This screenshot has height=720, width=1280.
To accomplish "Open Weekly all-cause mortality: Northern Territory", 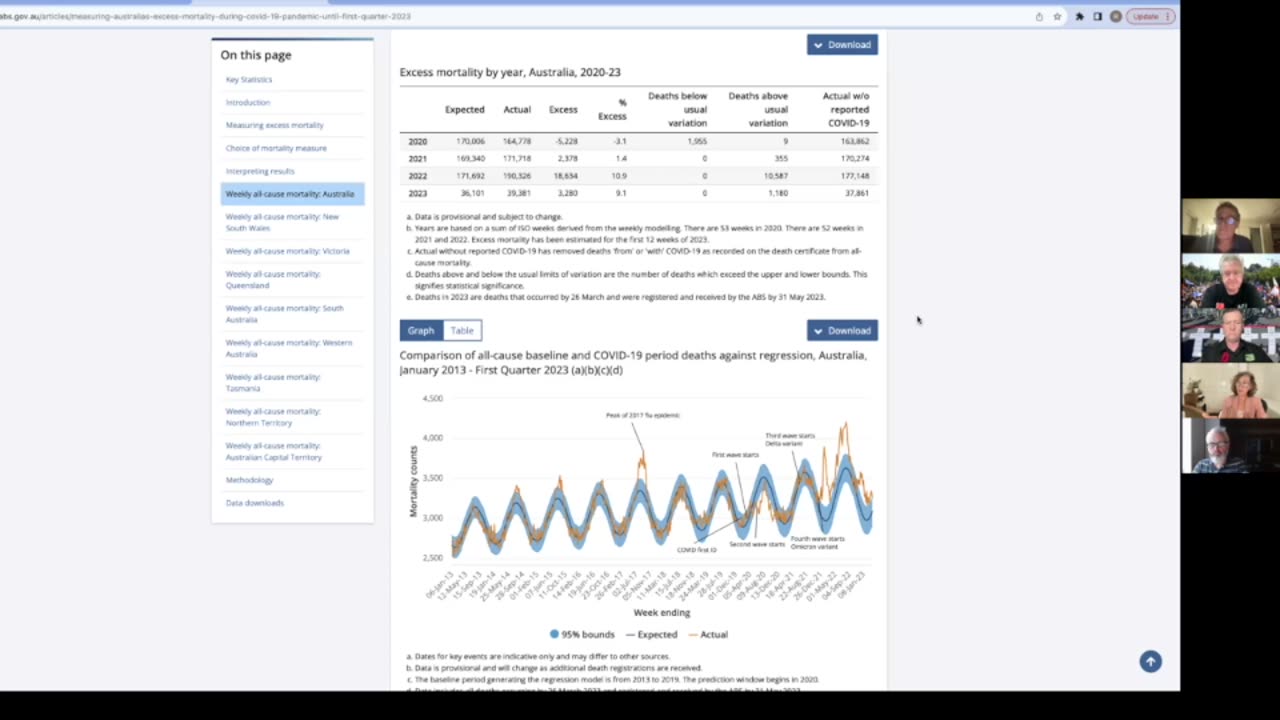I will pos(273,416).
